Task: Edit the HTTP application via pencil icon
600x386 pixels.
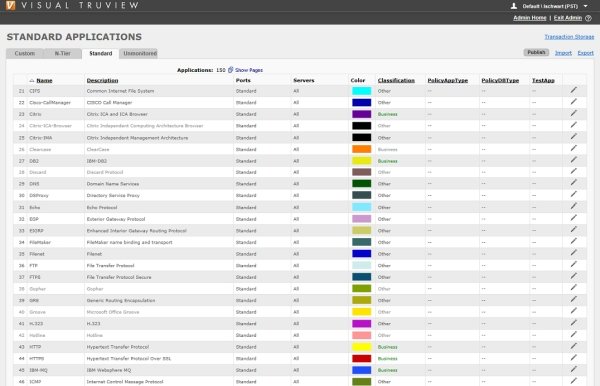Action: pyautogui.click(x=573, y=346)
